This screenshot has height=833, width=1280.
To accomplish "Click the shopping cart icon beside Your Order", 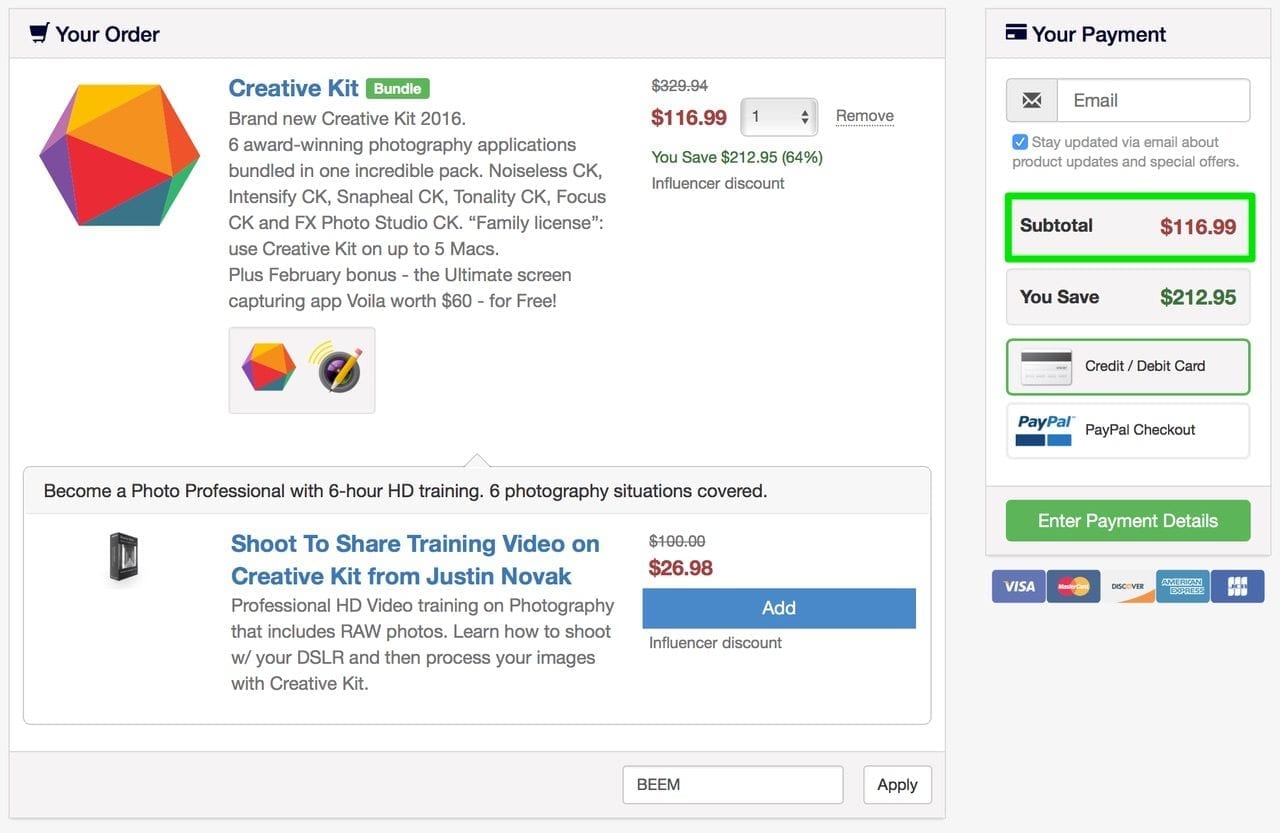I will pos(38,33).
